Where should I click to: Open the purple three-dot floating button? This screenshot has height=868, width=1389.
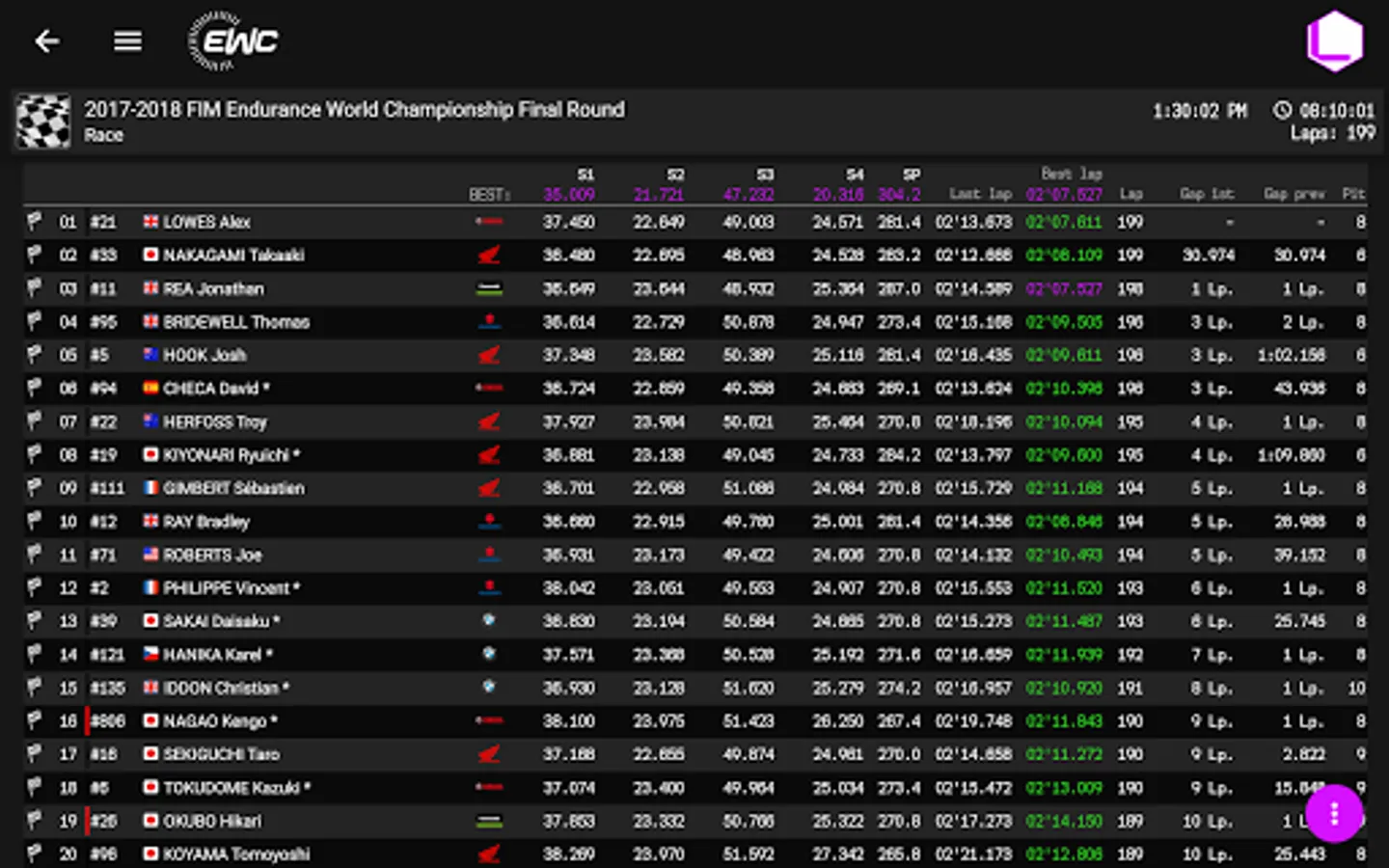[x=1334, y=814]
